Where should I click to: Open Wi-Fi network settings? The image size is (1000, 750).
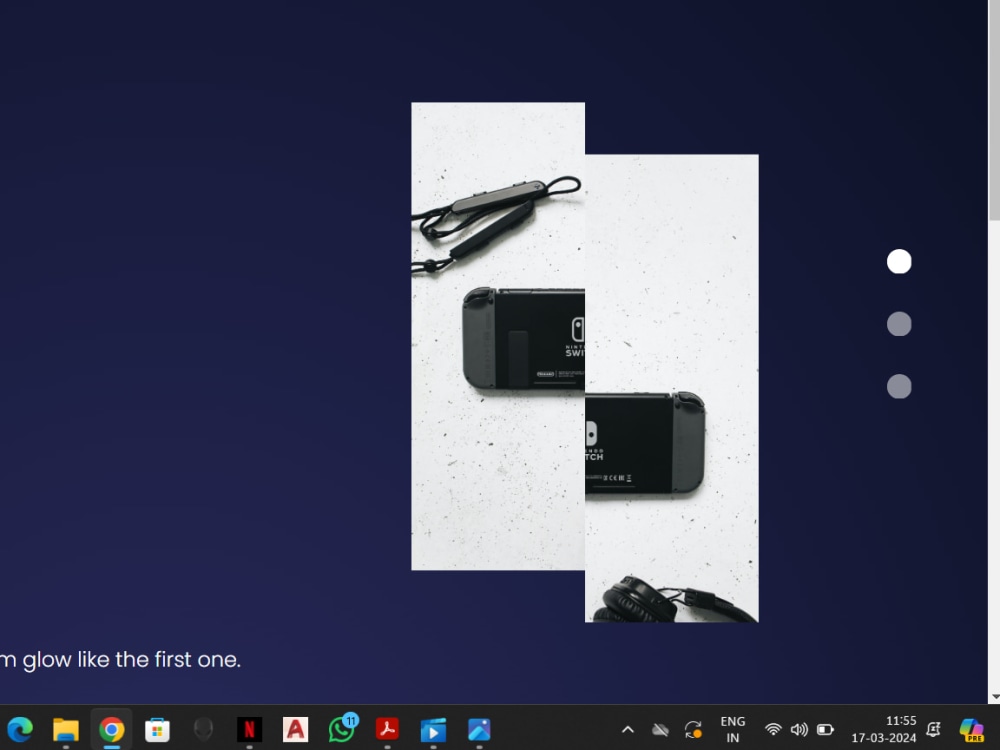tap(772, 728)
